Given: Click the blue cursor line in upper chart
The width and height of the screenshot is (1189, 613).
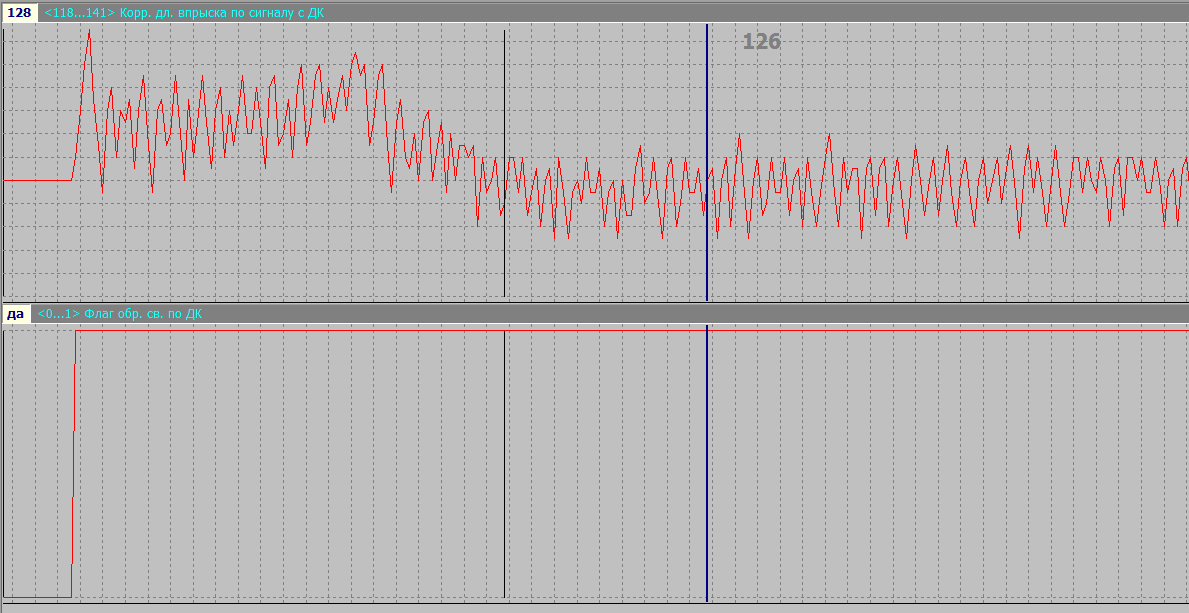Looking at the screenshot, I should point(707,100).
